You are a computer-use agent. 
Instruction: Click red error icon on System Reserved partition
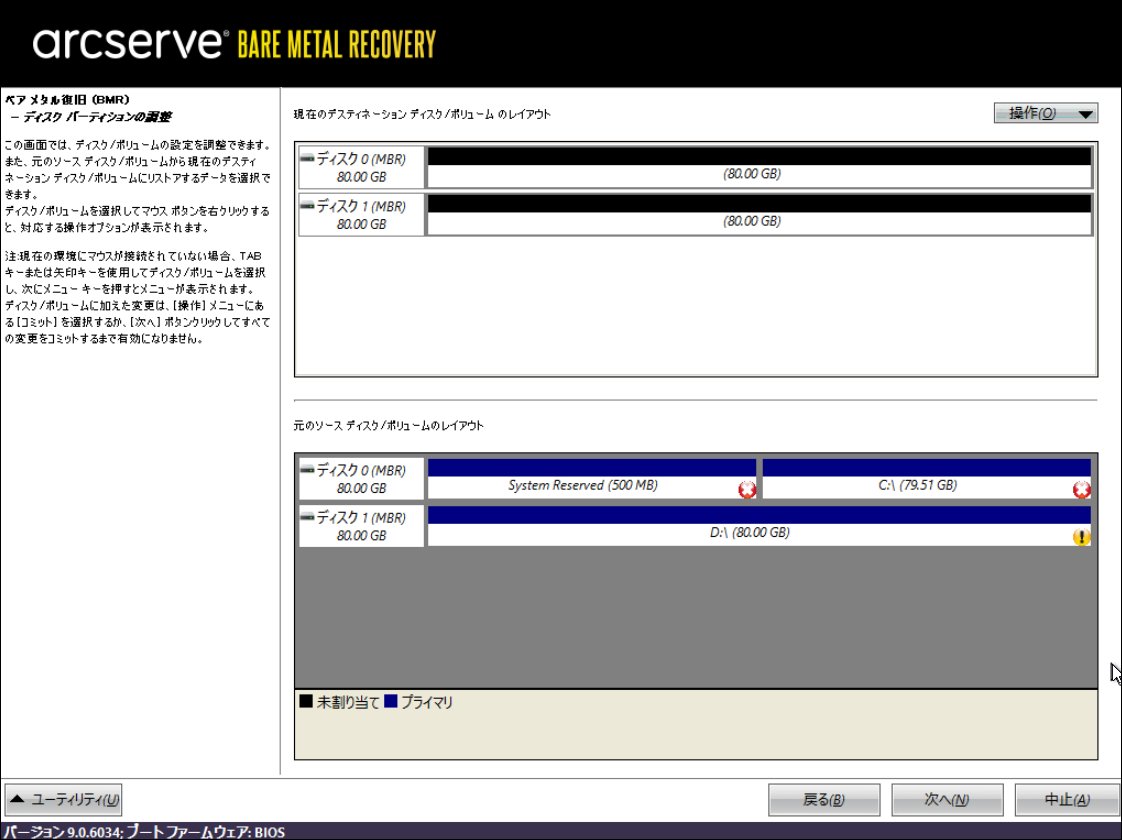(x=746, y=489)
